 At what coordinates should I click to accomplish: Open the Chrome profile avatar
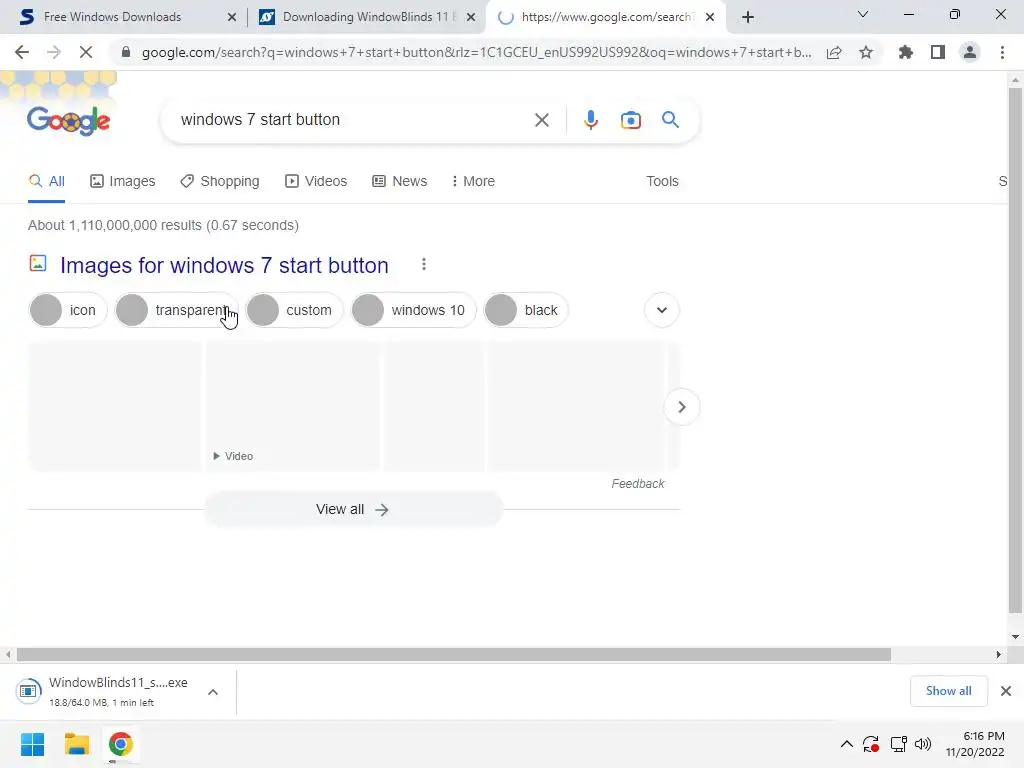pos(970,52)
